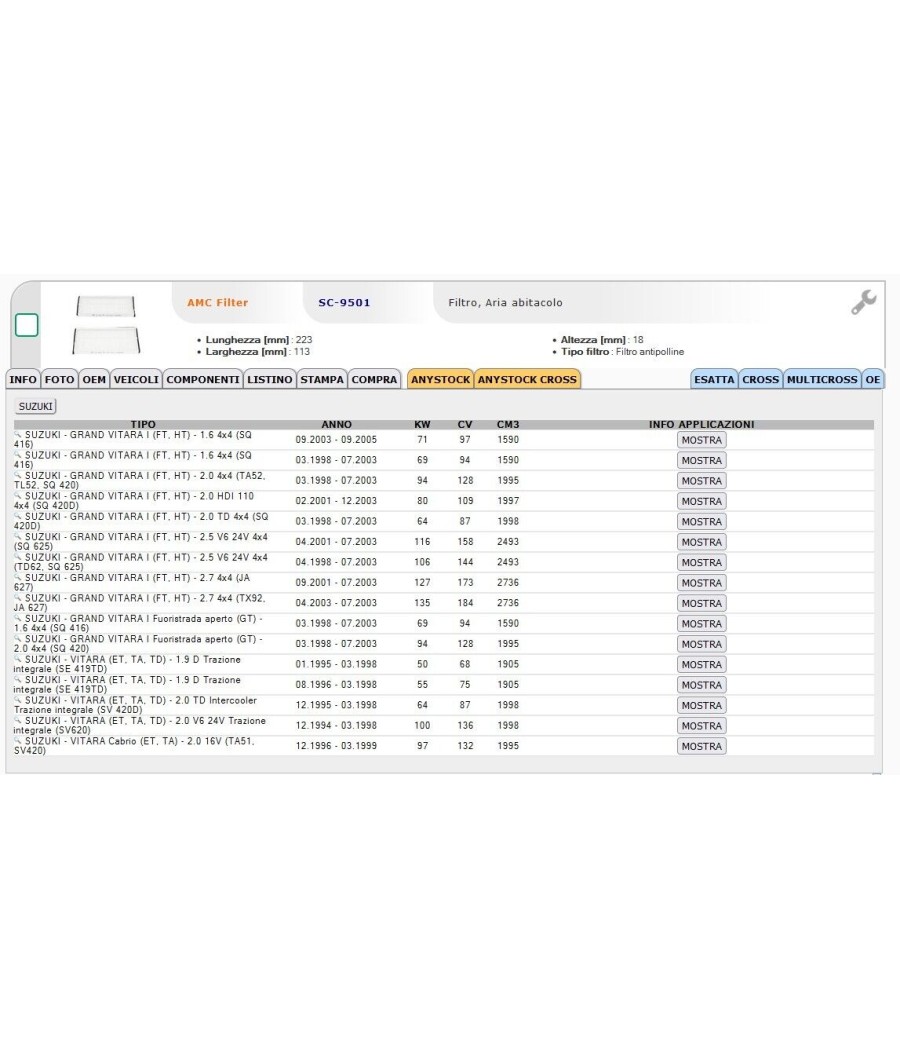Open the INFO tab
900x1050 pixels.
pyautogui.click(x=23, y=380)
